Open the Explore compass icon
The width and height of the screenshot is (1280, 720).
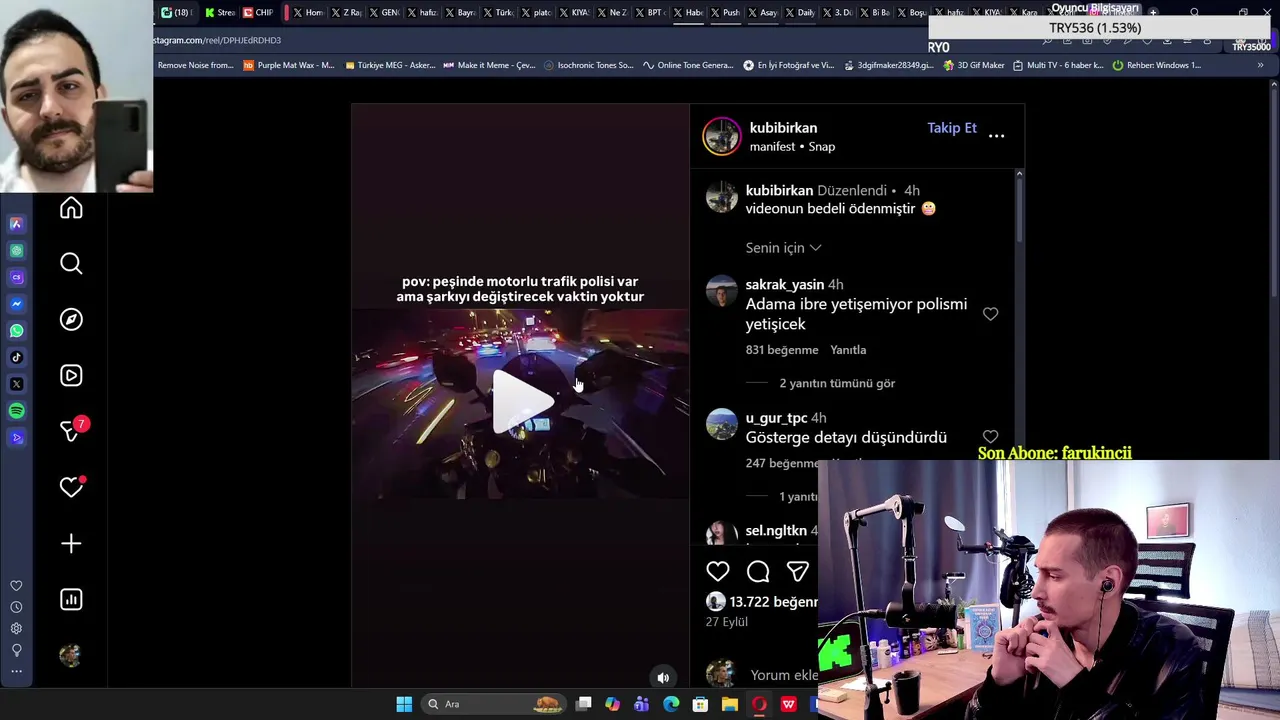71,319
